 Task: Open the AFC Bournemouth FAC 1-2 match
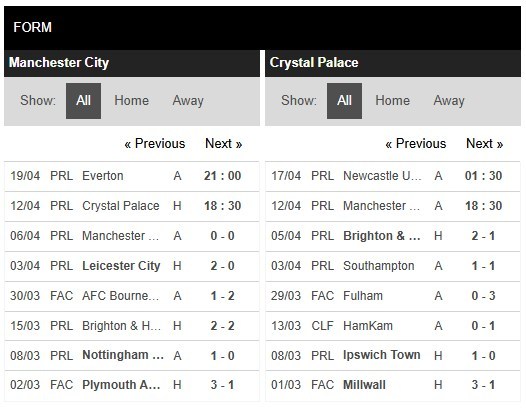[x=132, y=296]
